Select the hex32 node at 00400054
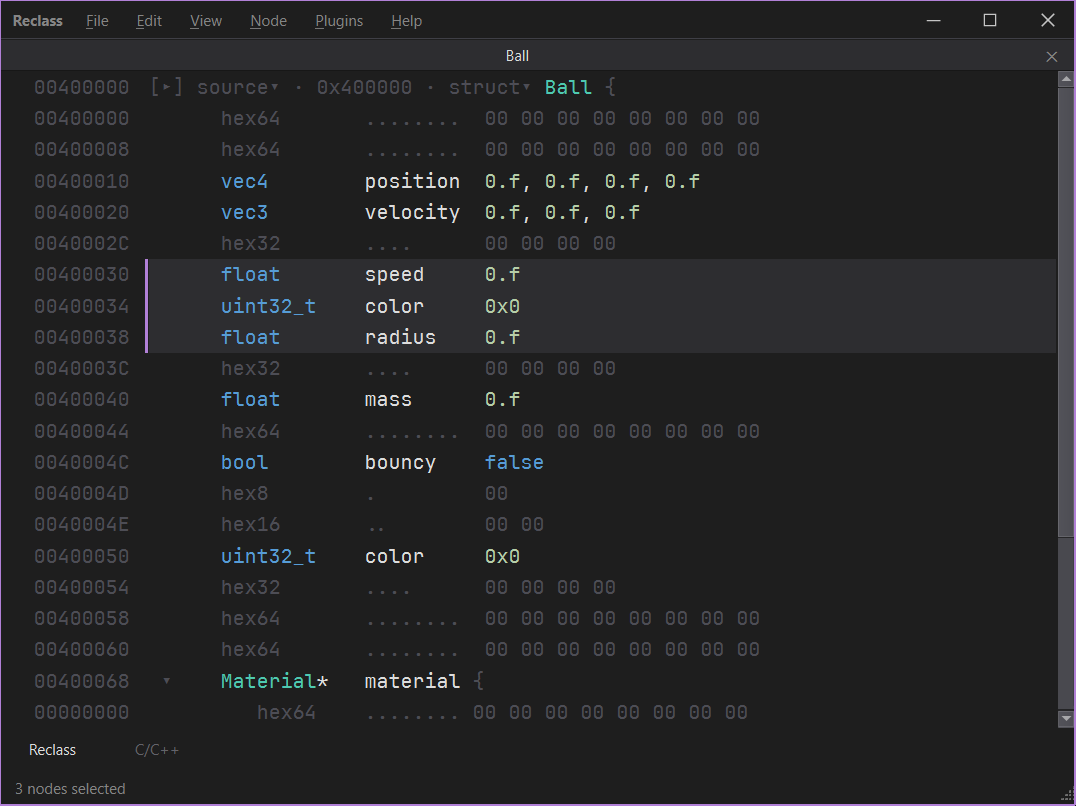The image size is (1076, 806). click(250, 587)
